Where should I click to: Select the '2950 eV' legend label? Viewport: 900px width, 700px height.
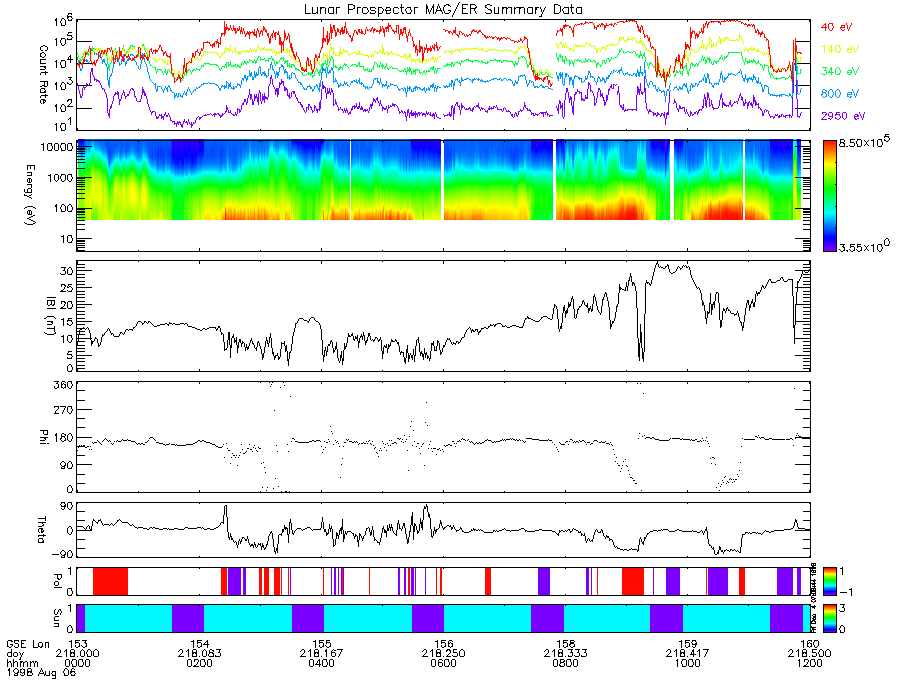coord(843,116)
